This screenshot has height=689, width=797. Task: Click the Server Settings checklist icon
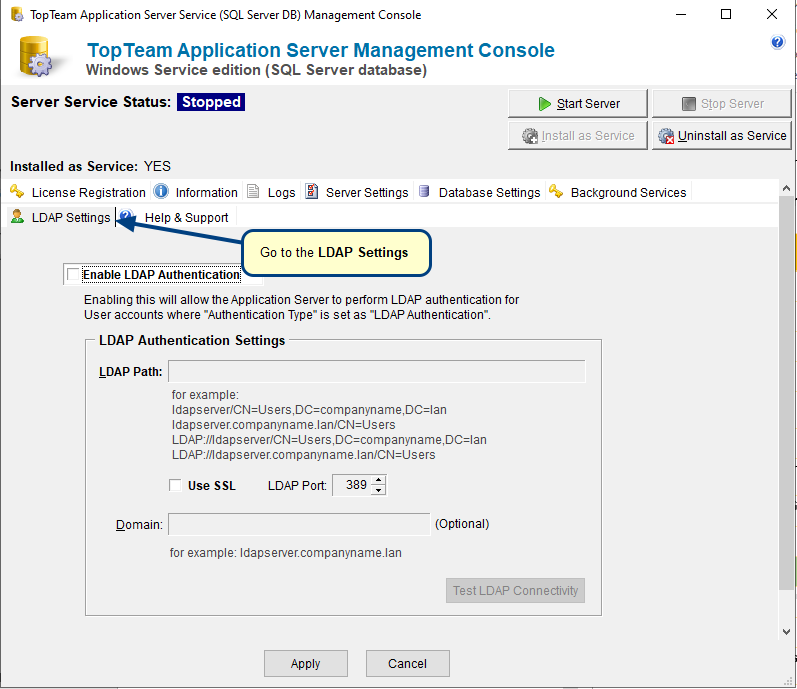click(311, 192)
